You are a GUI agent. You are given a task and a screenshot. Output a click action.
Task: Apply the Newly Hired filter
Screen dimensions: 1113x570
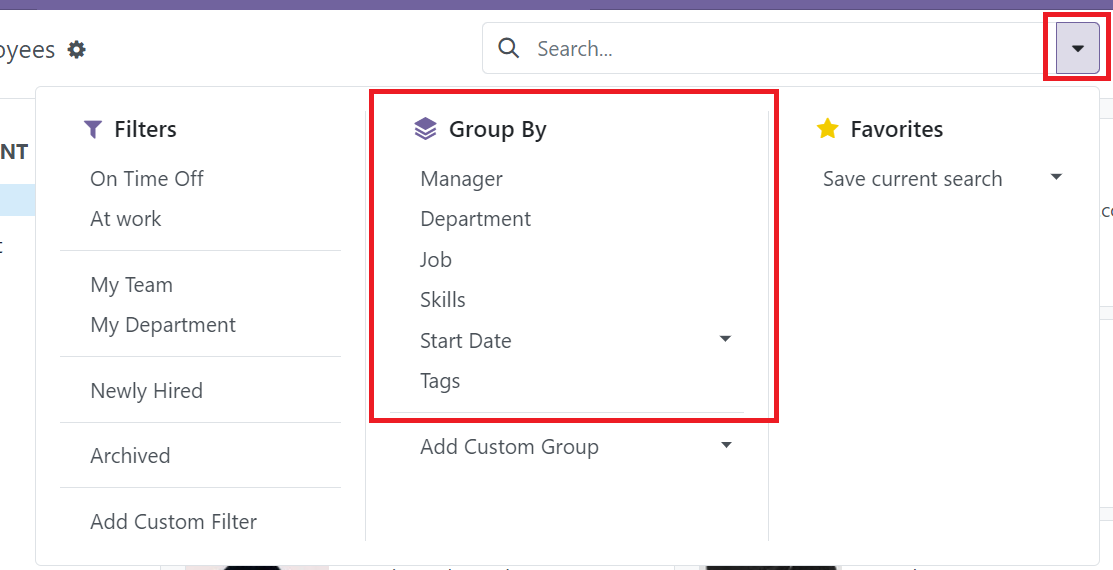coord(147,391)
